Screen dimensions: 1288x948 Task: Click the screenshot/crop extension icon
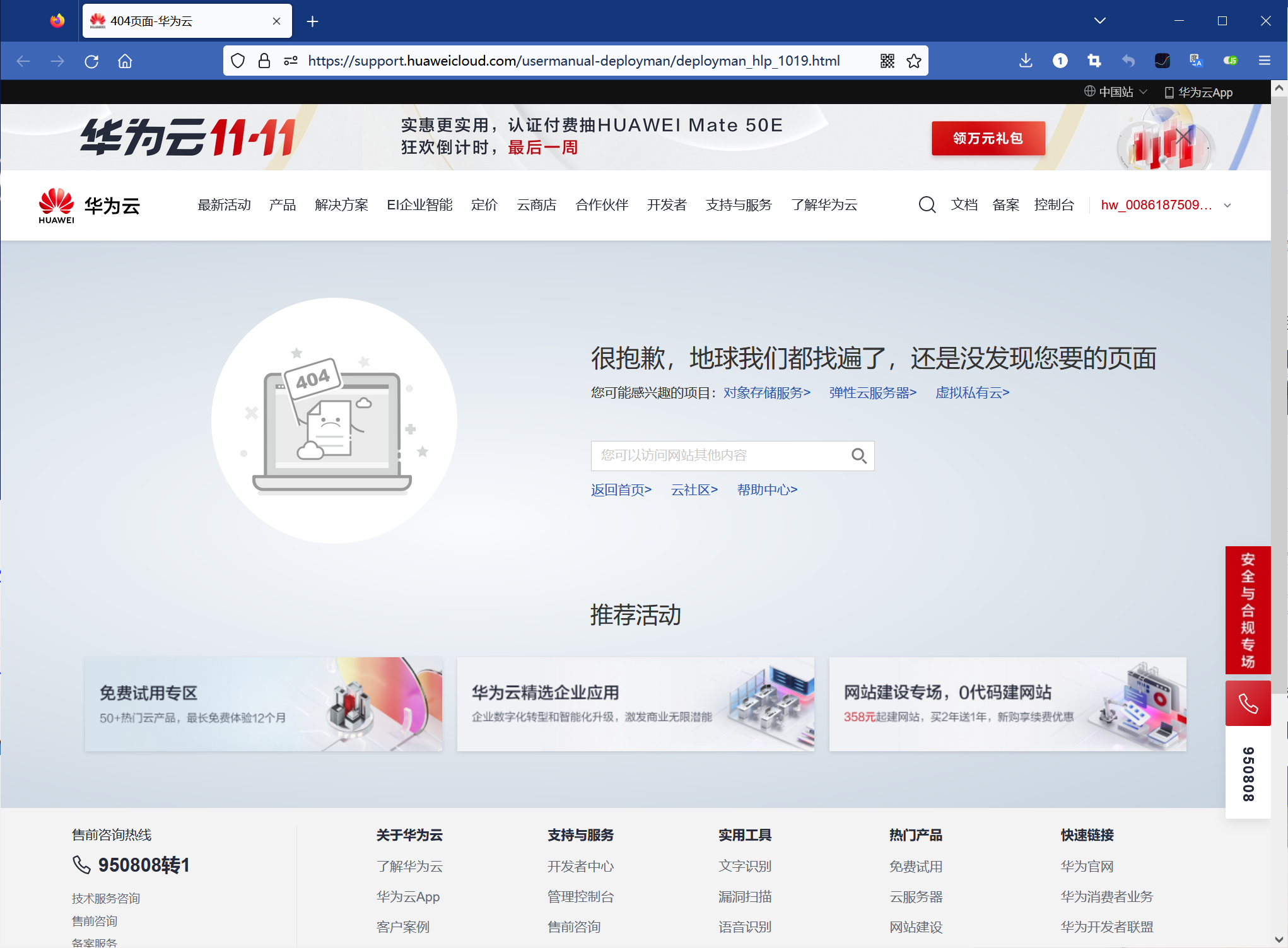coord(1094,61)
